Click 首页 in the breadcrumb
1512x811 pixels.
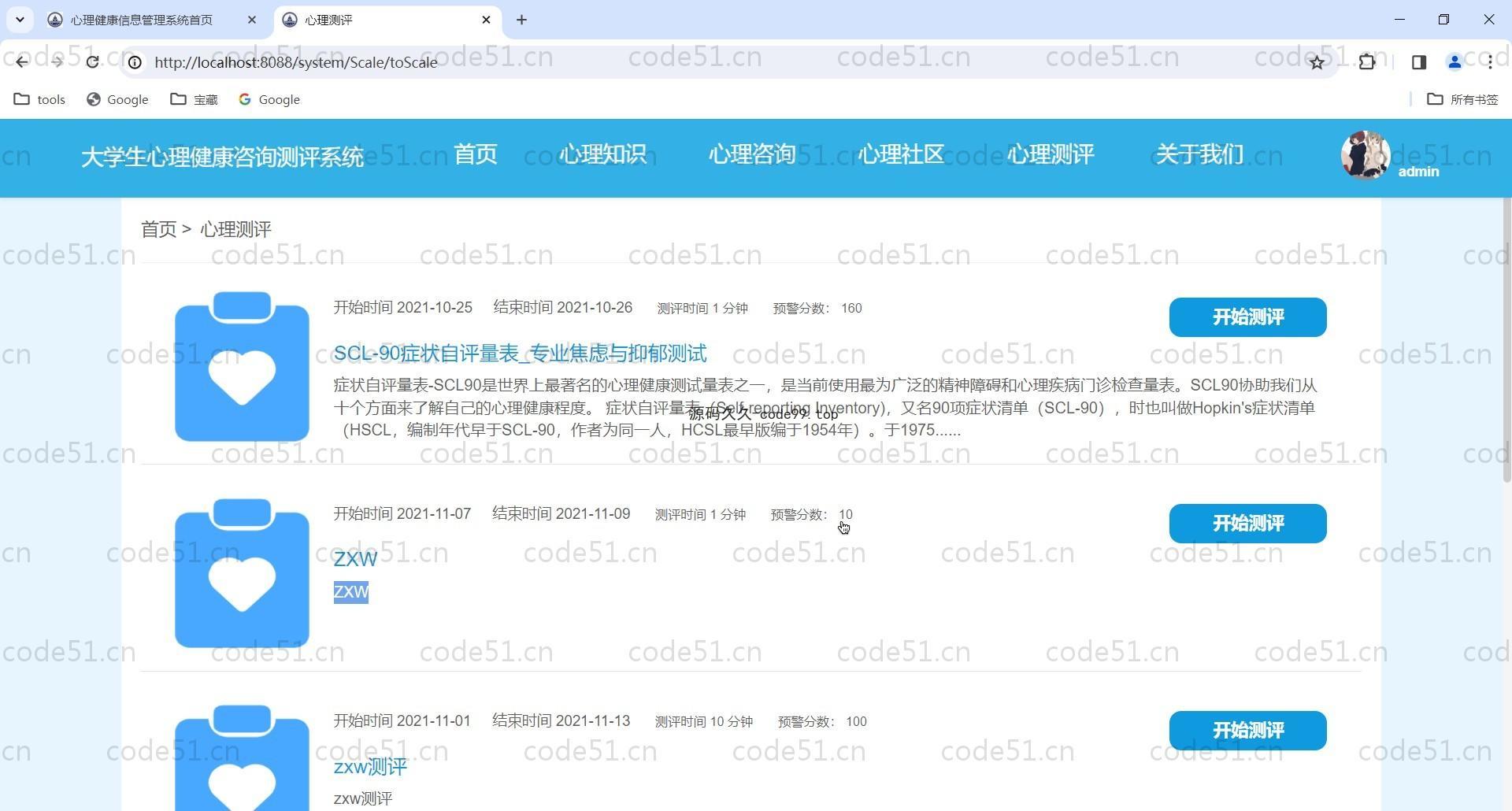(x=158, y=229)
